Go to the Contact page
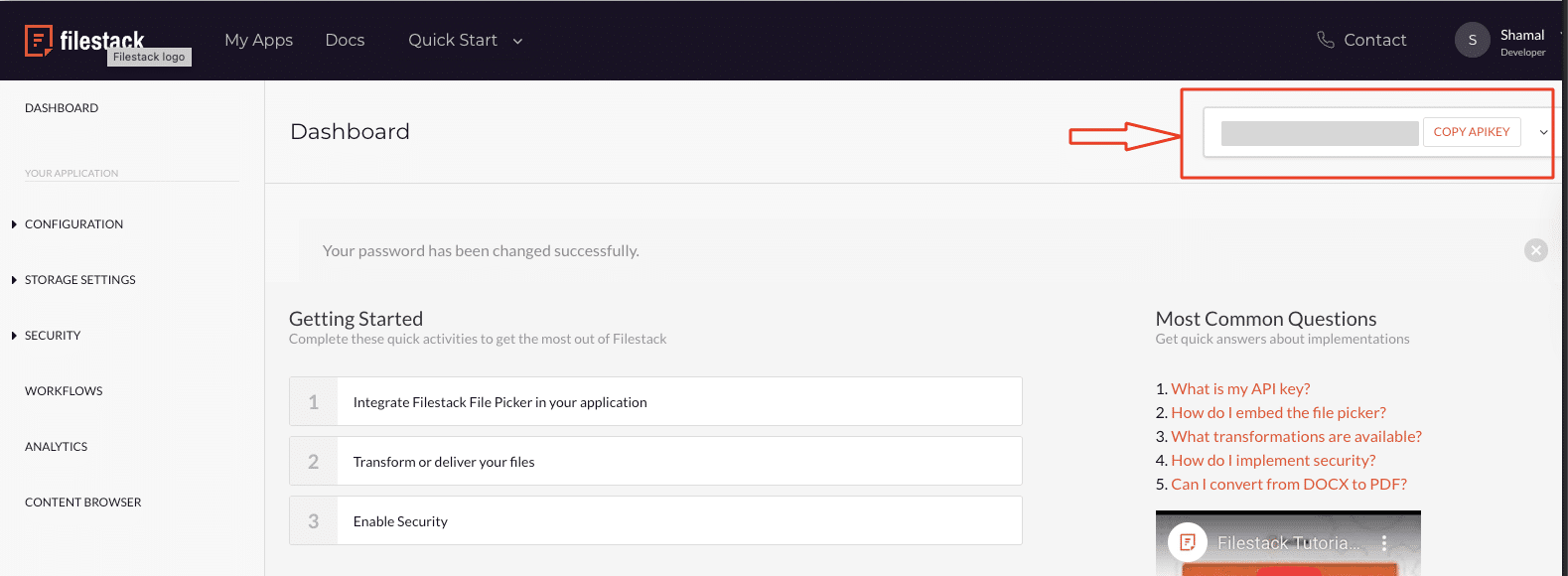 tap(1374, 40)
